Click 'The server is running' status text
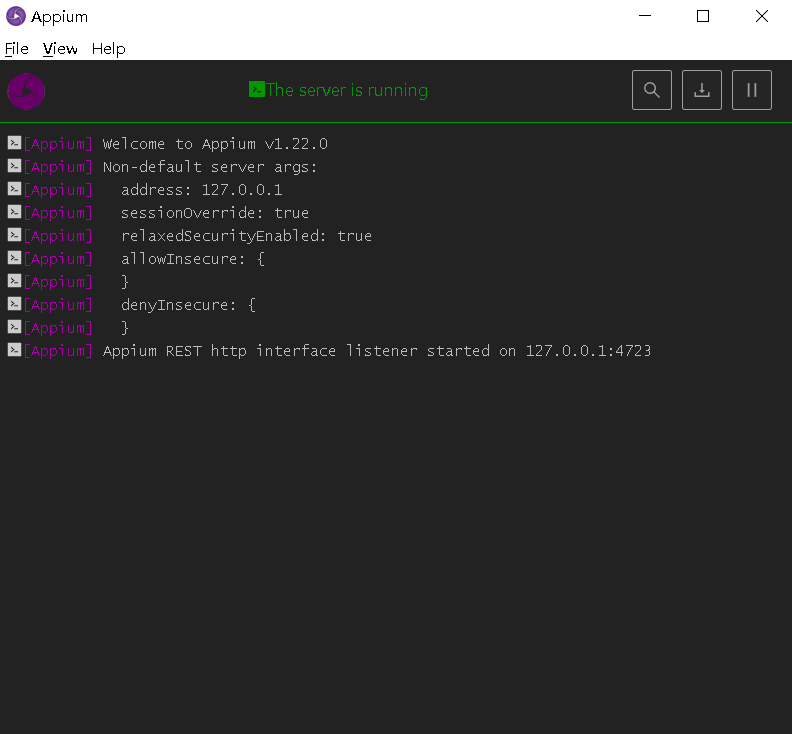Viewport: 792px width, 734px height. pos(347,90)
